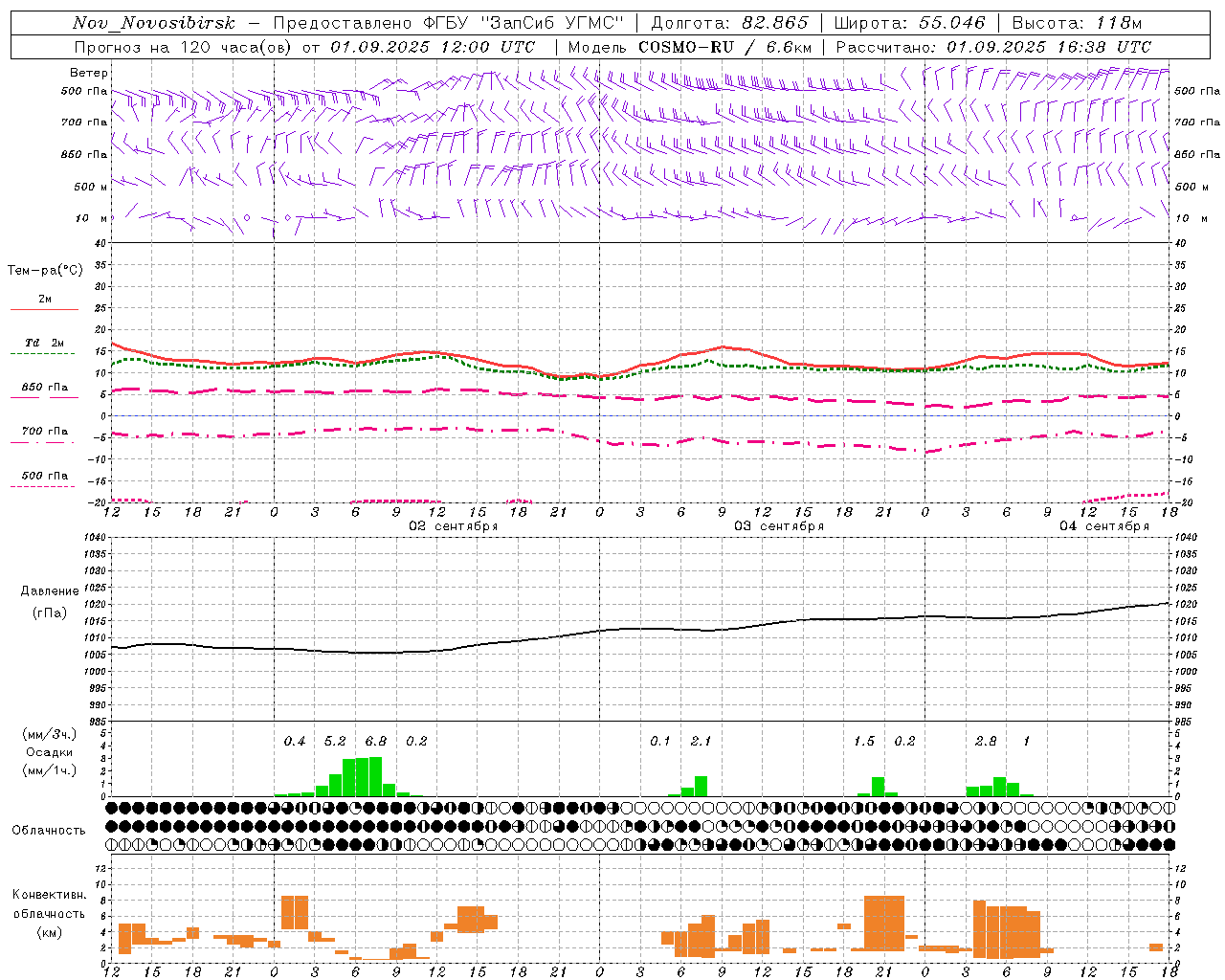Screen dimensions: 1225x980
Task: Click the (мм/1ч.) units label
Action: tap(49, 770)
